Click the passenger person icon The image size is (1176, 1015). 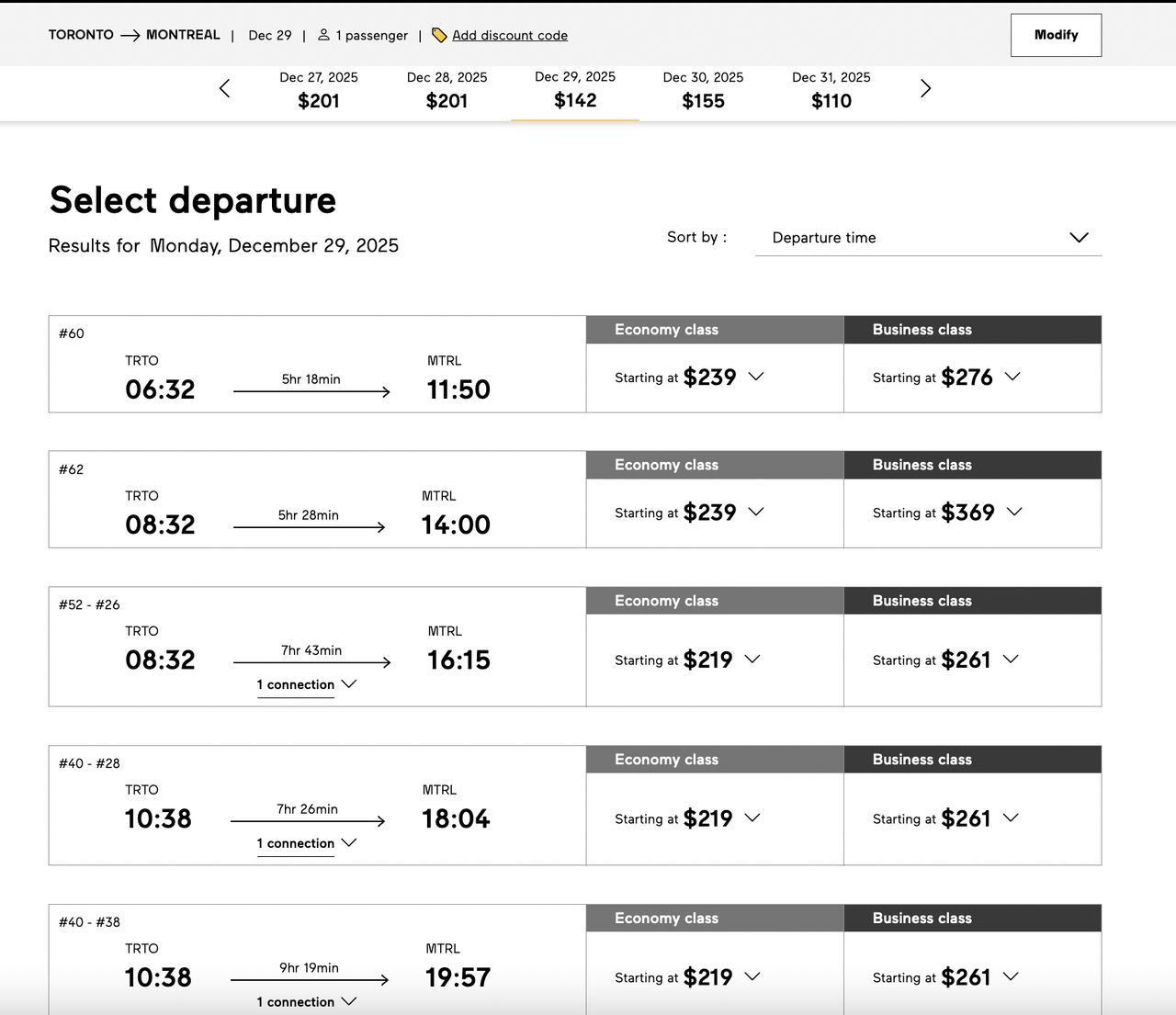323,35
